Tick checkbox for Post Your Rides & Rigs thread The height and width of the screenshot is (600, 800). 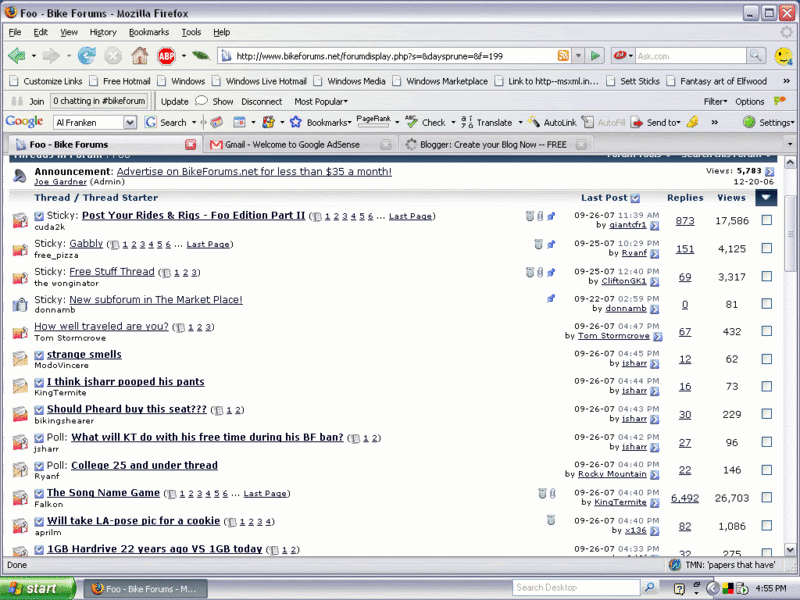[x=766, y=220]
